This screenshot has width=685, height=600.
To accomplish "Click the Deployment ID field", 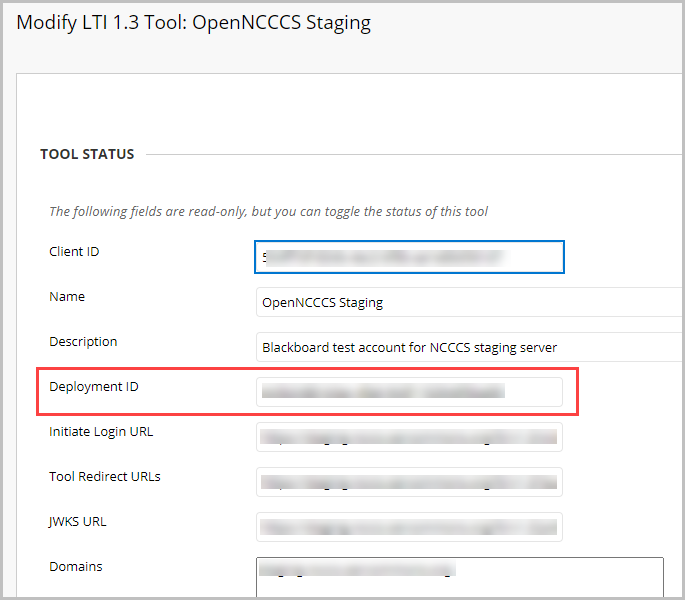I will (409, 392).
